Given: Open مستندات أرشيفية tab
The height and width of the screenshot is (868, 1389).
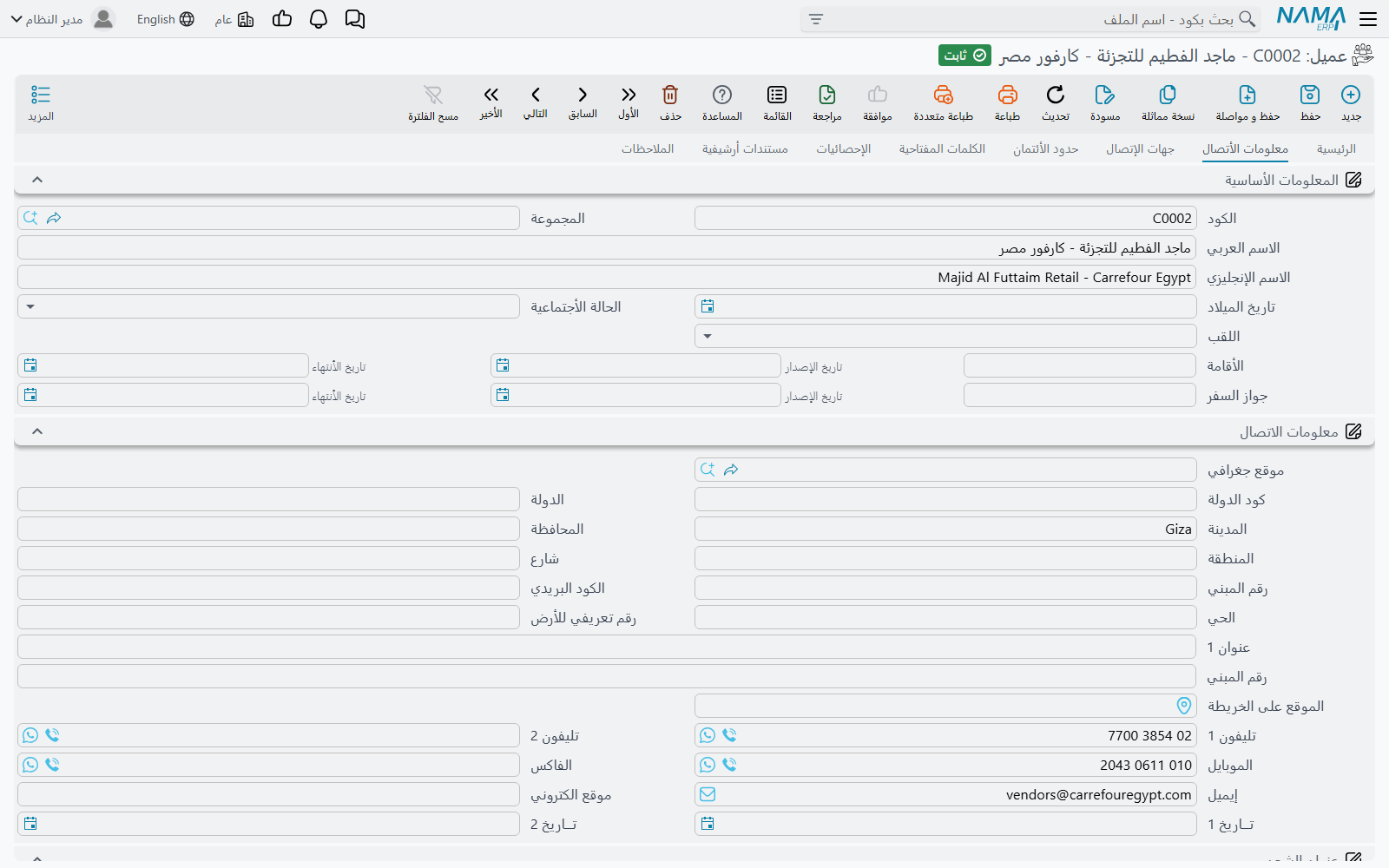Looking at the screenshot, I should click(745, 149).
